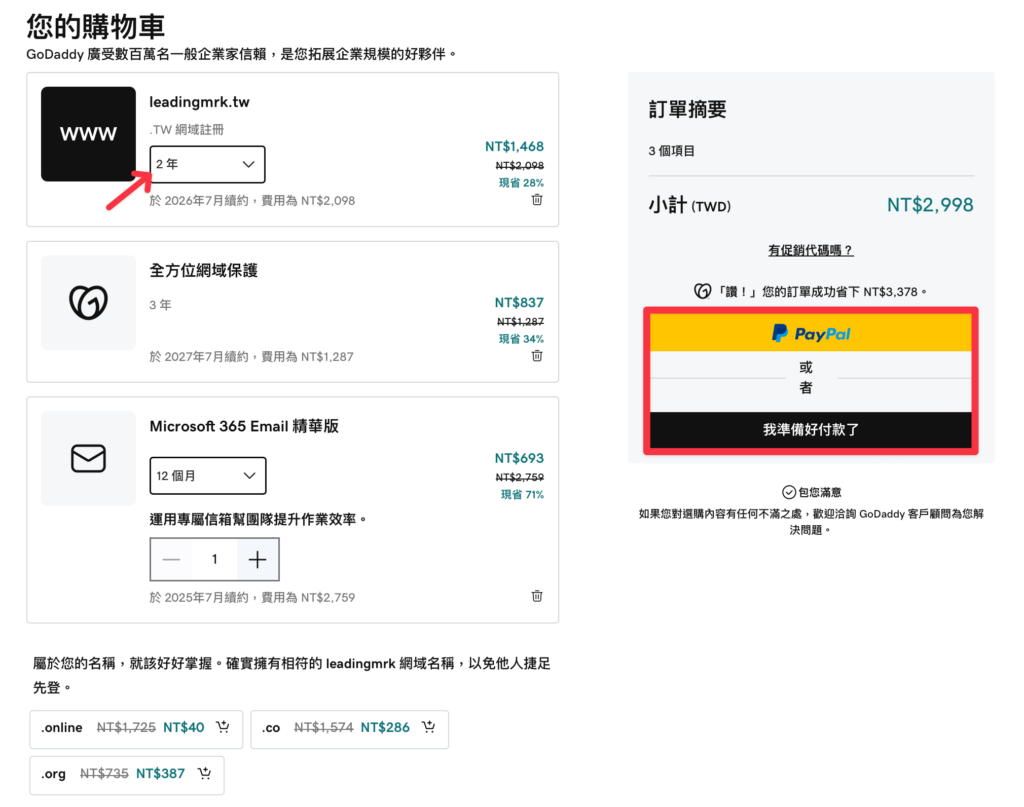Click the 全方位網域保護 product title
This screenshot has width=1024, height=807.
point(204,270)
